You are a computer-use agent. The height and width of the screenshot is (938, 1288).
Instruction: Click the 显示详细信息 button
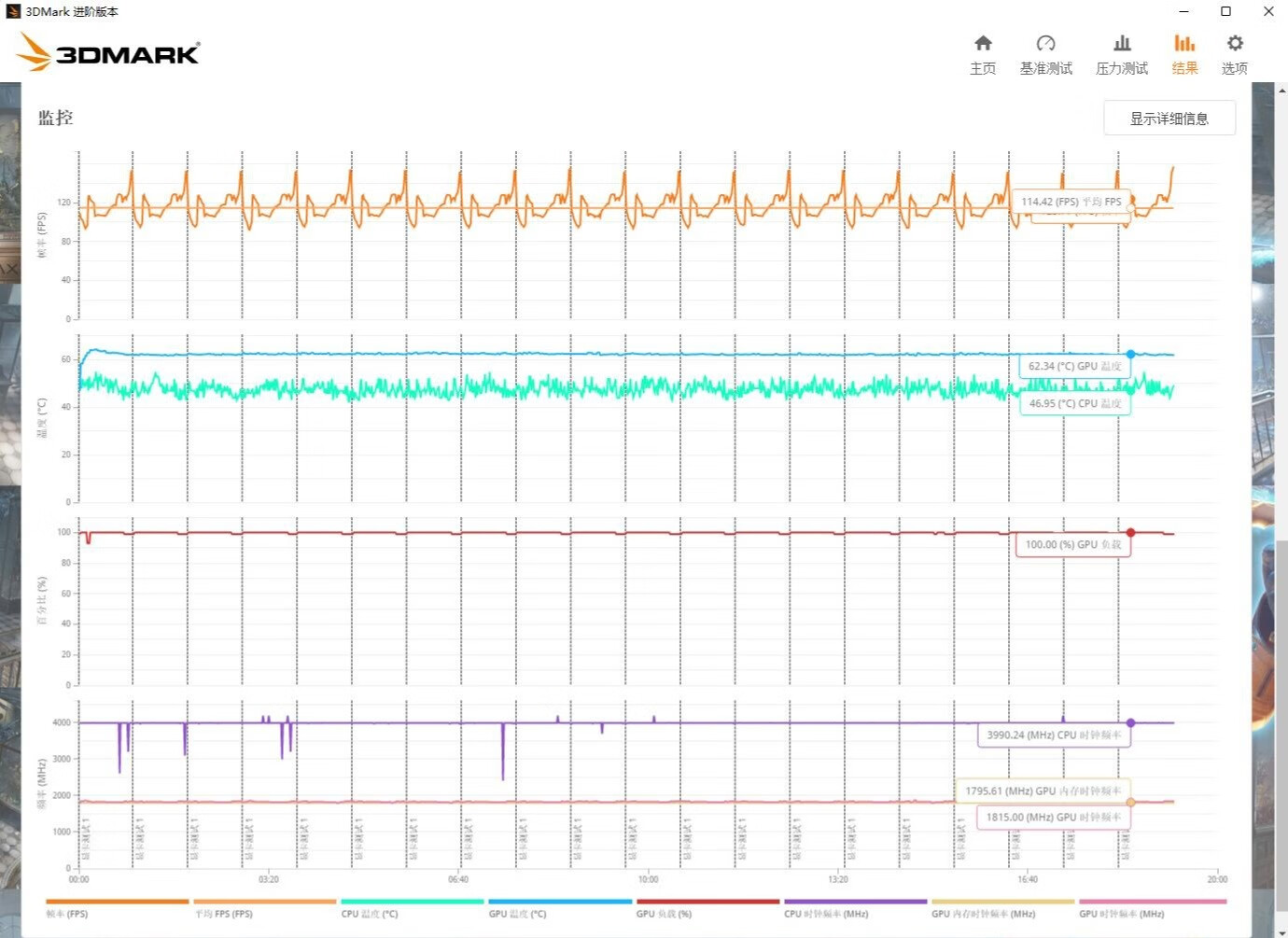coord(1169,119)
